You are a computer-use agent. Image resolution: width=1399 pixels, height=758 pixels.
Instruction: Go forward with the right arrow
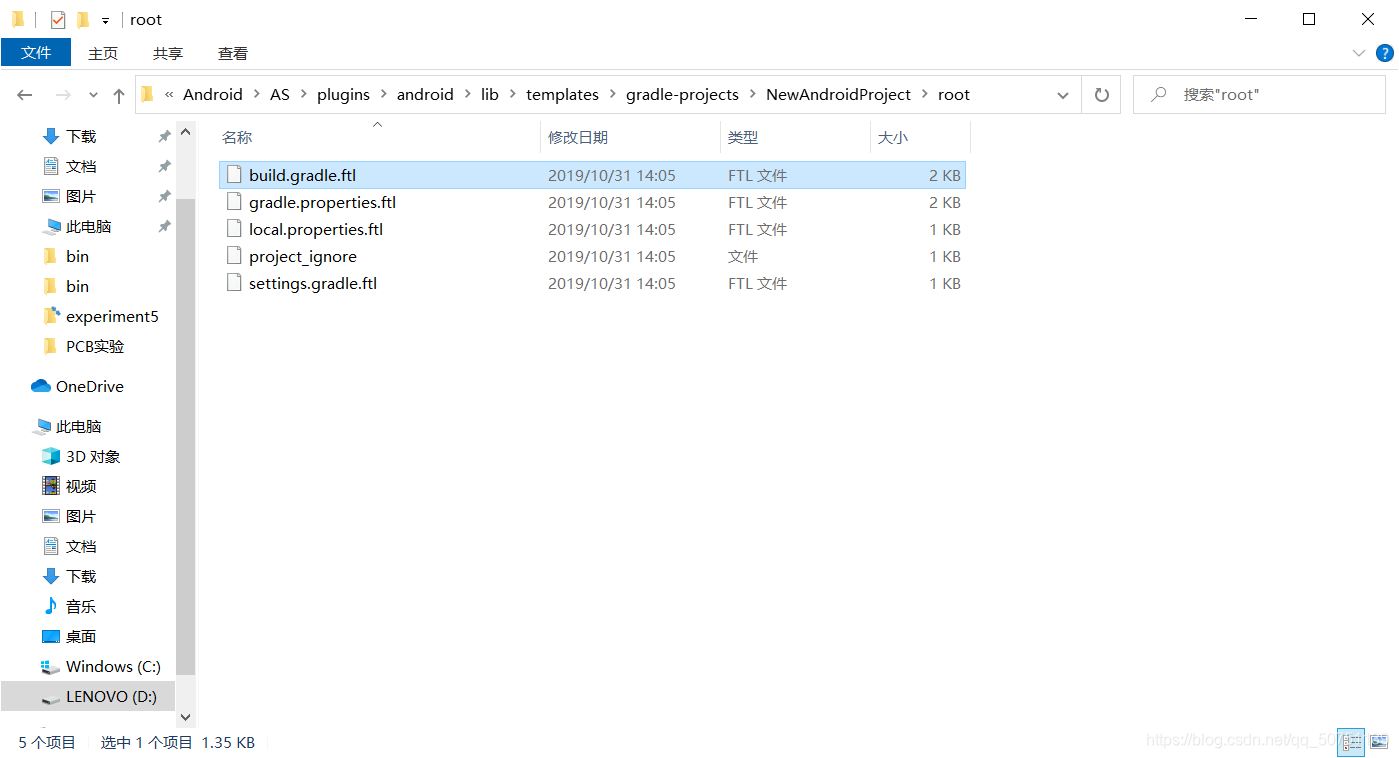[62, 95]
